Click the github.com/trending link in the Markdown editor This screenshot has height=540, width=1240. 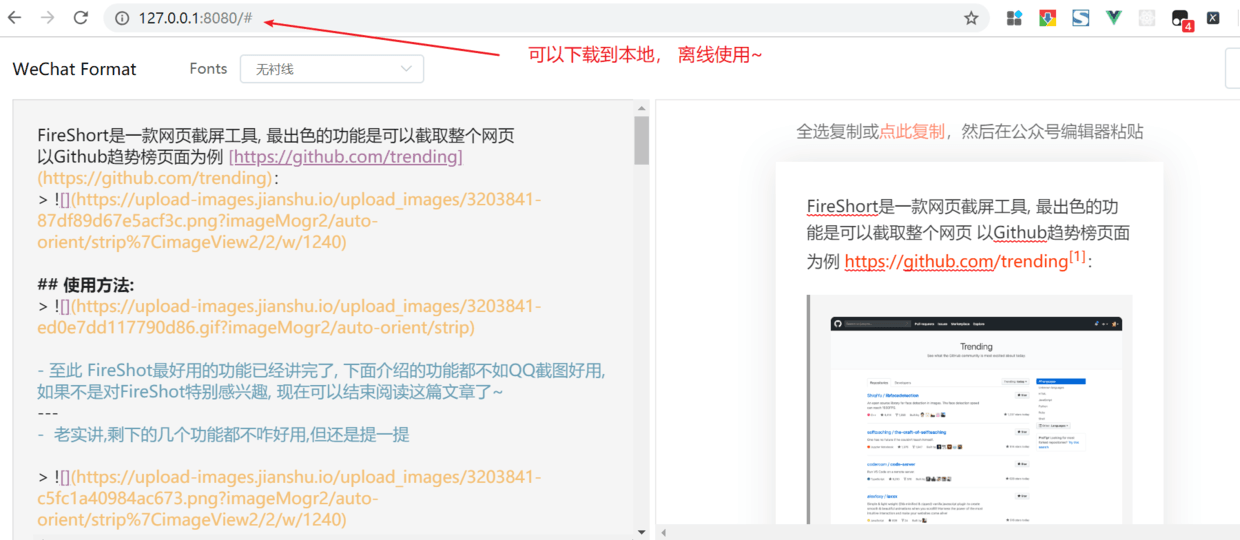(346, 157)
